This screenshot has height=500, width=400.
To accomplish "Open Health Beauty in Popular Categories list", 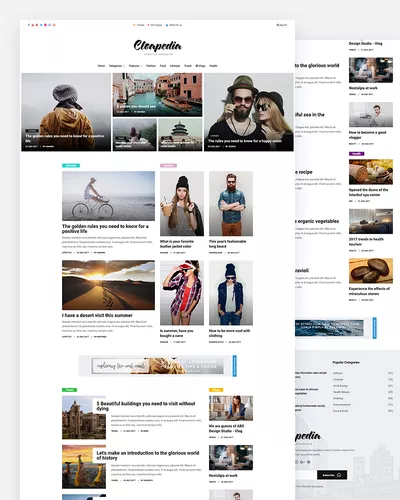I will [341, 392].
